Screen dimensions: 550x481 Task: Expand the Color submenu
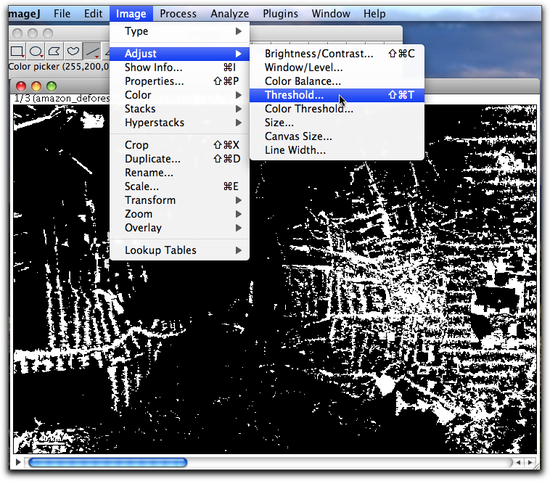point(180,95)
